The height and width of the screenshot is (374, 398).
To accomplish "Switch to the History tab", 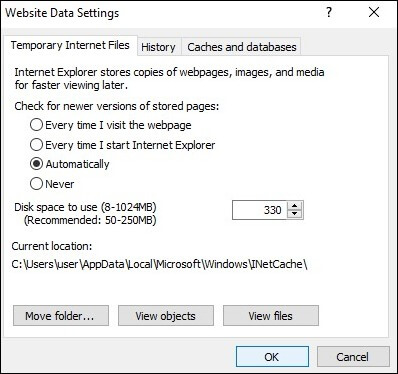I will coord(158,47).
